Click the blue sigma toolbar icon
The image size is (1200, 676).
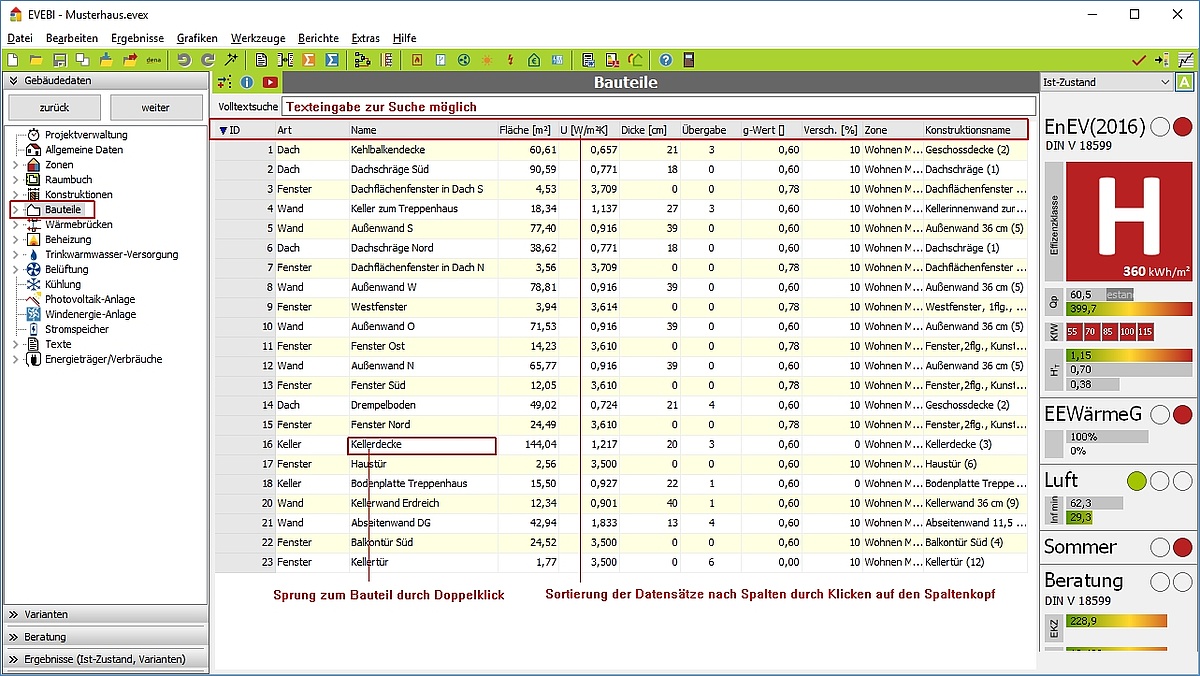click(x=332, y=60)
